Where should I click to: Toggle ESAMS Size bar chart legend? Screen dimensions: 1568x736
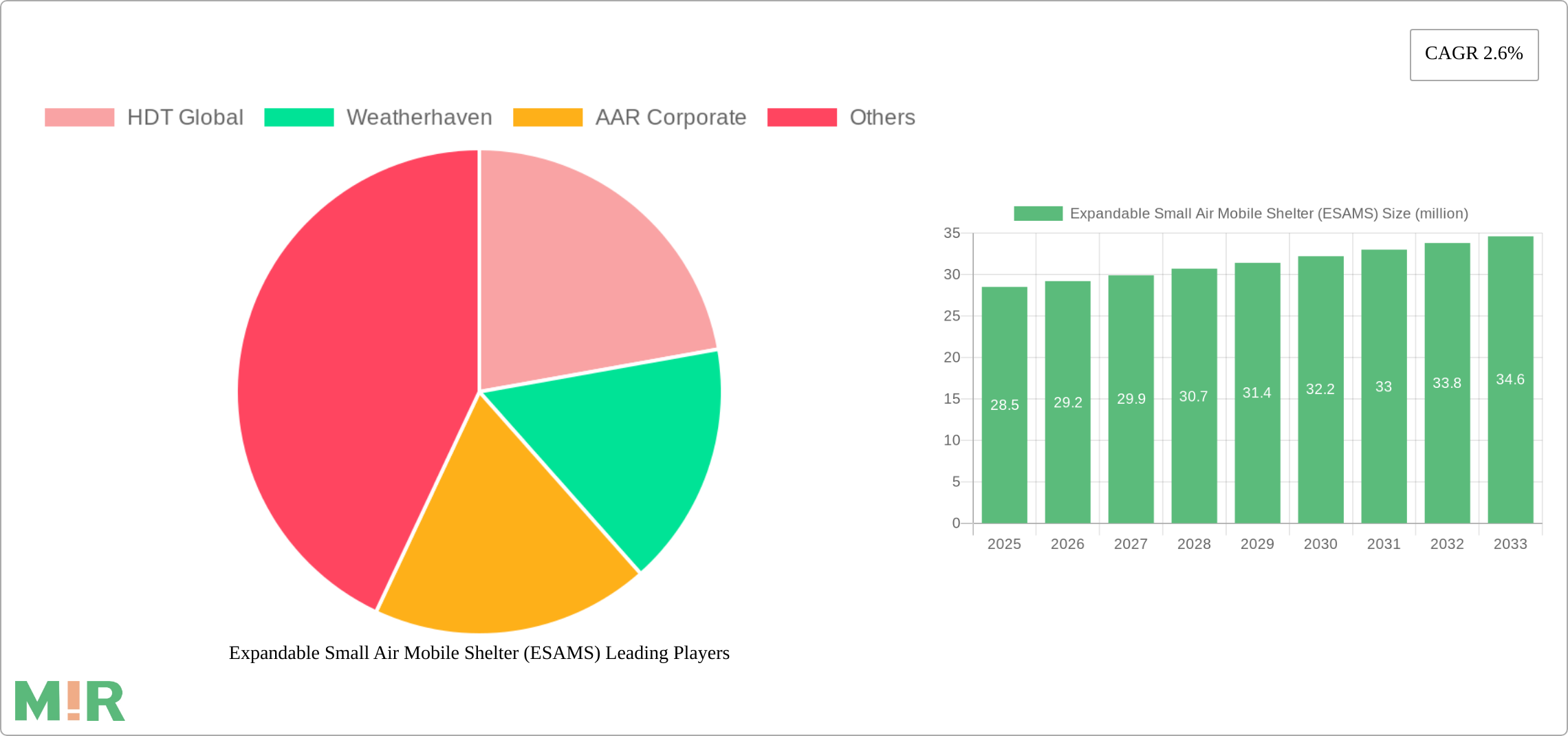1241,213
